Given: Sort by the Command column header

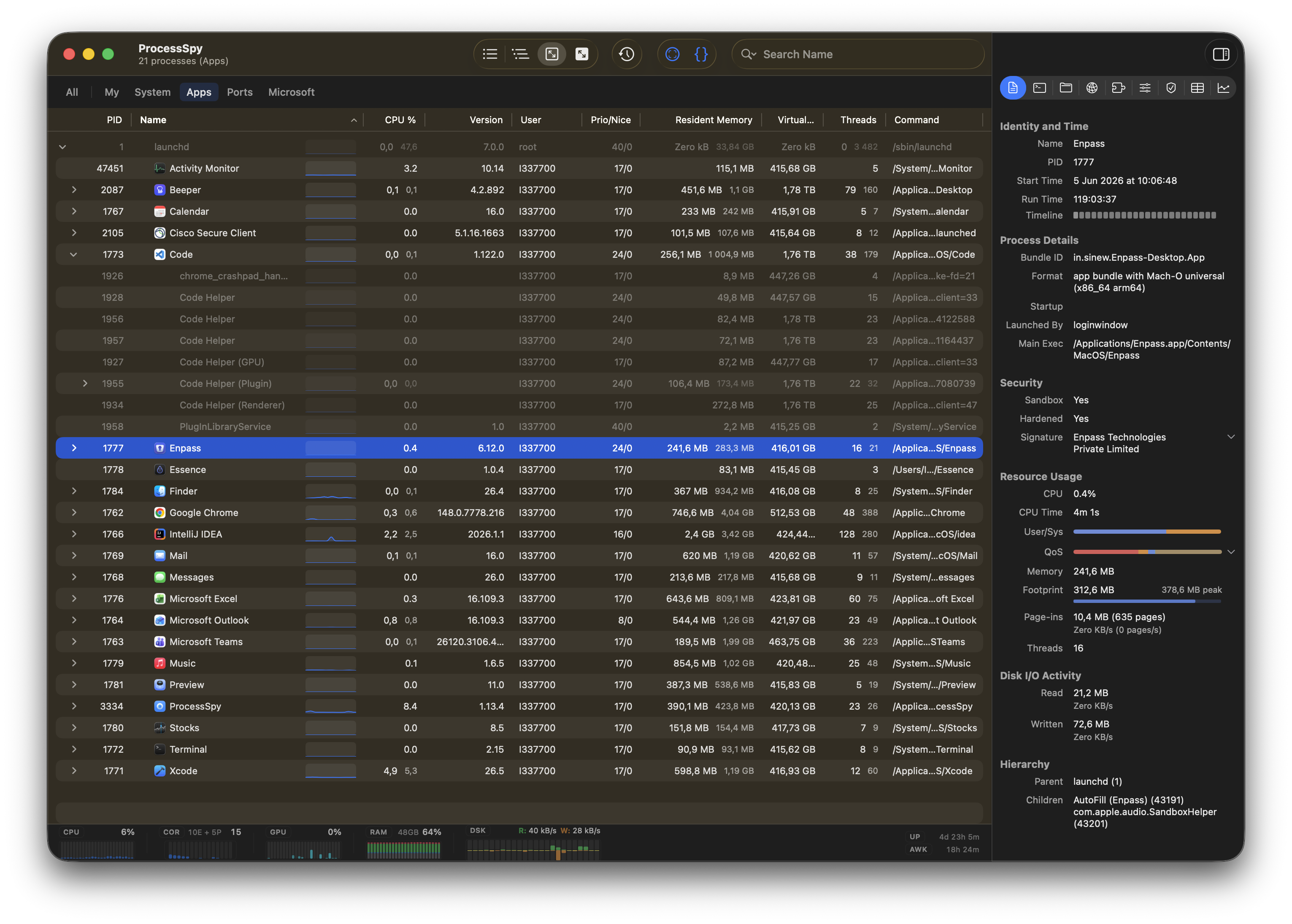Looking at the screenshot, I should pos(934,120).
